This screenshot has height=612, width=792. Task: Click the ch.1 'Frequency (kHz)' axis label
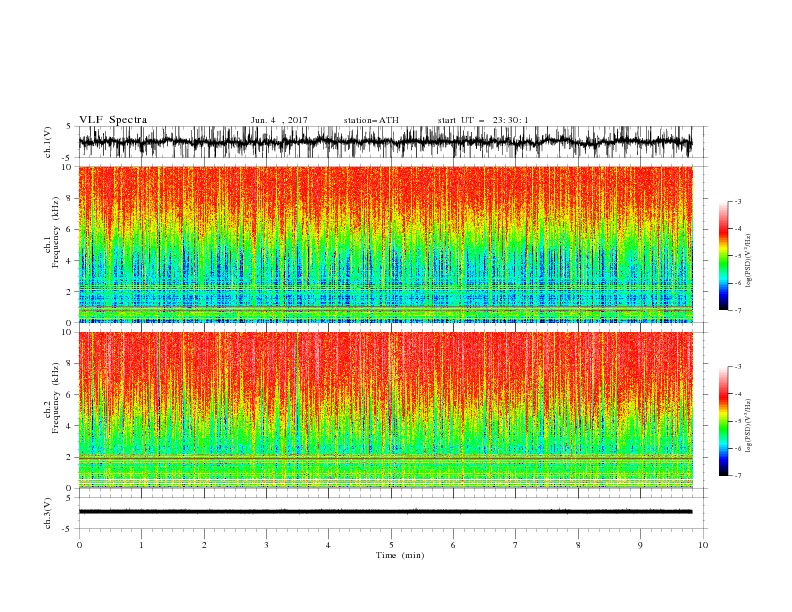pos(55,230)
